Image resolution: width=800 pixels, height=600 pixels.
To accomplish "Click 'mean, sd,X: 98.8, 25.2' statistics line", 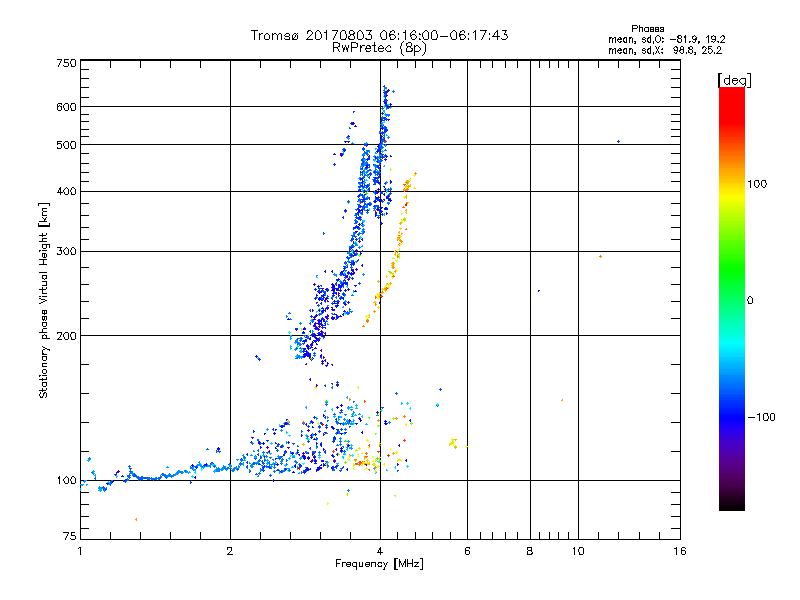I will pos(665,50).
